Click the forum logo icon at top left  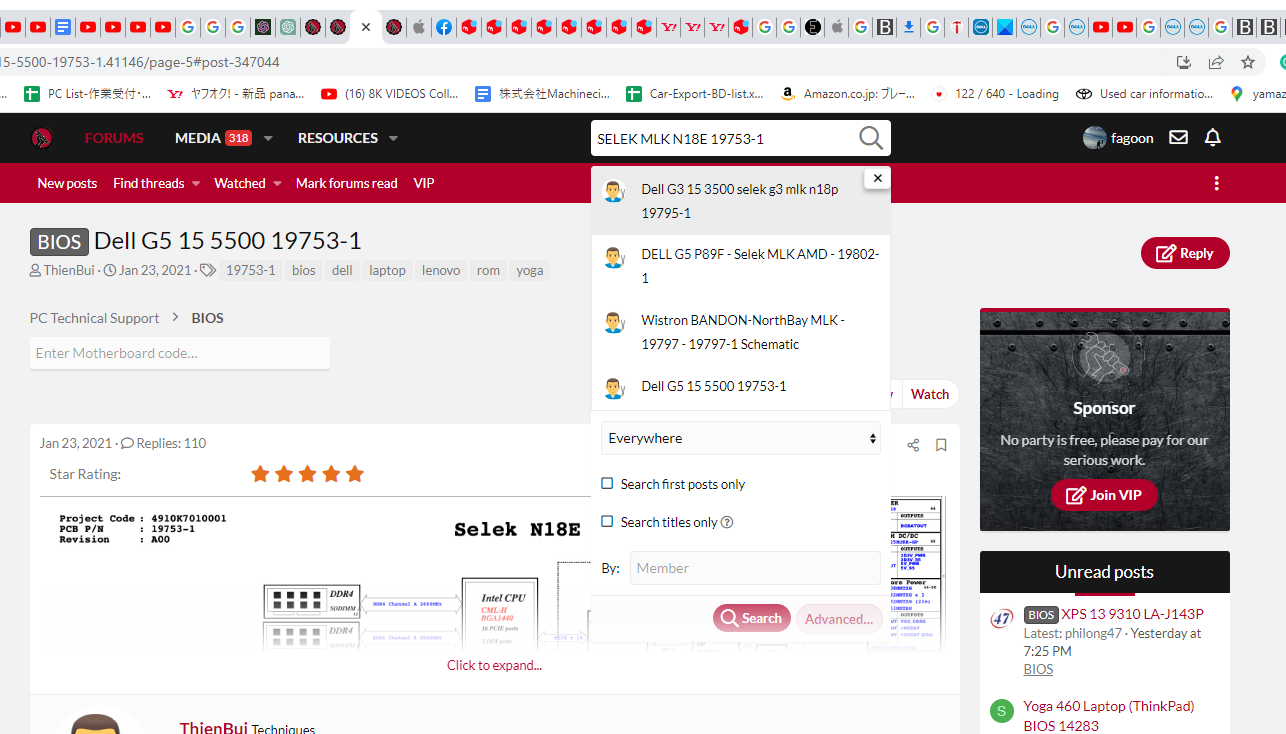(x=41, y=137)
